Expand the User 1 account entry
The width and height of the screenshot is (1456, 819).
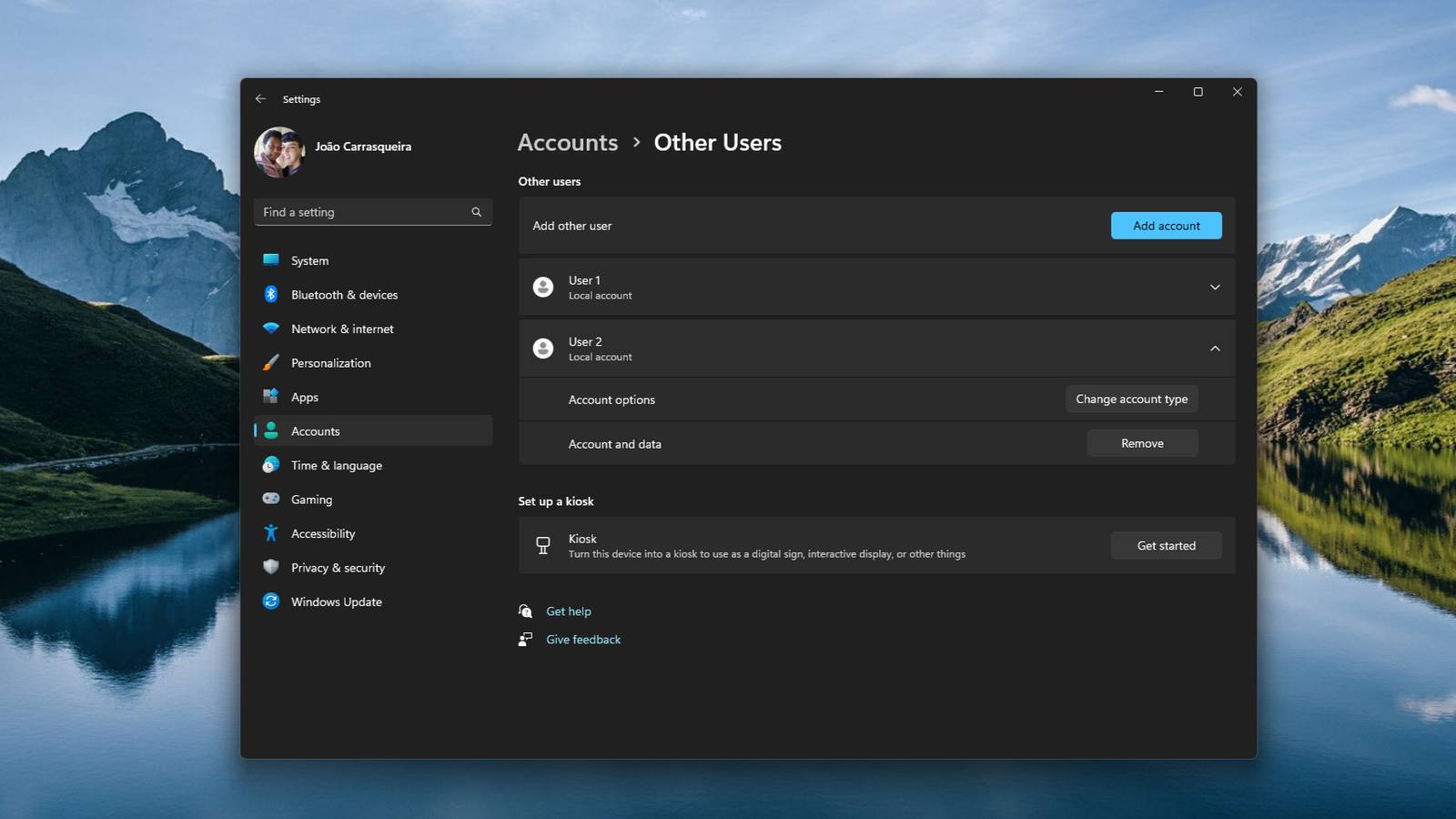(x=1214, y=288)
